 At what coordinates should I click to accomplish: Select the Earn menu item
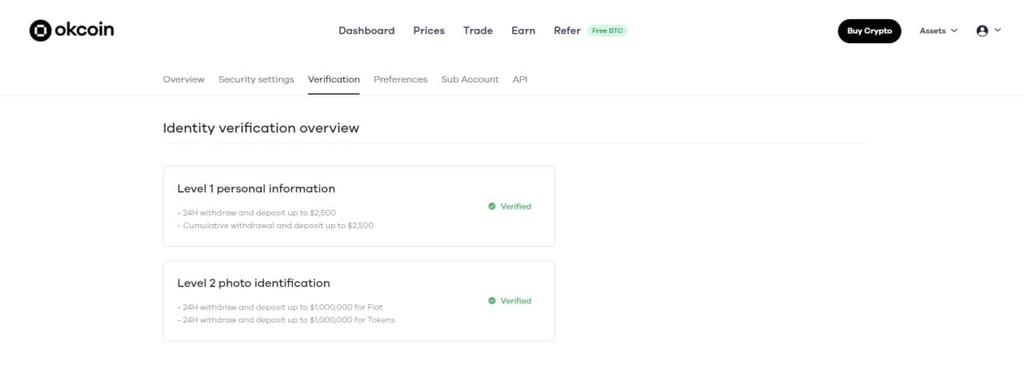coord(523,31)
